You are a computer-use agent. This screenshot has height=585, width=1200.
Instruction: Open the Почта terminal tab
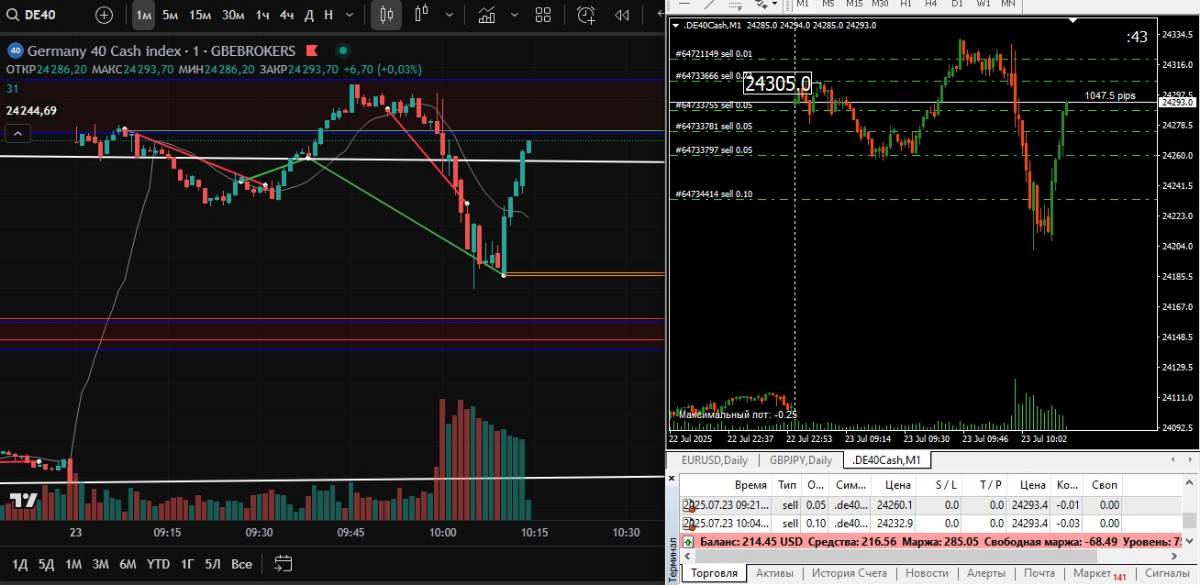(1040, 574)
